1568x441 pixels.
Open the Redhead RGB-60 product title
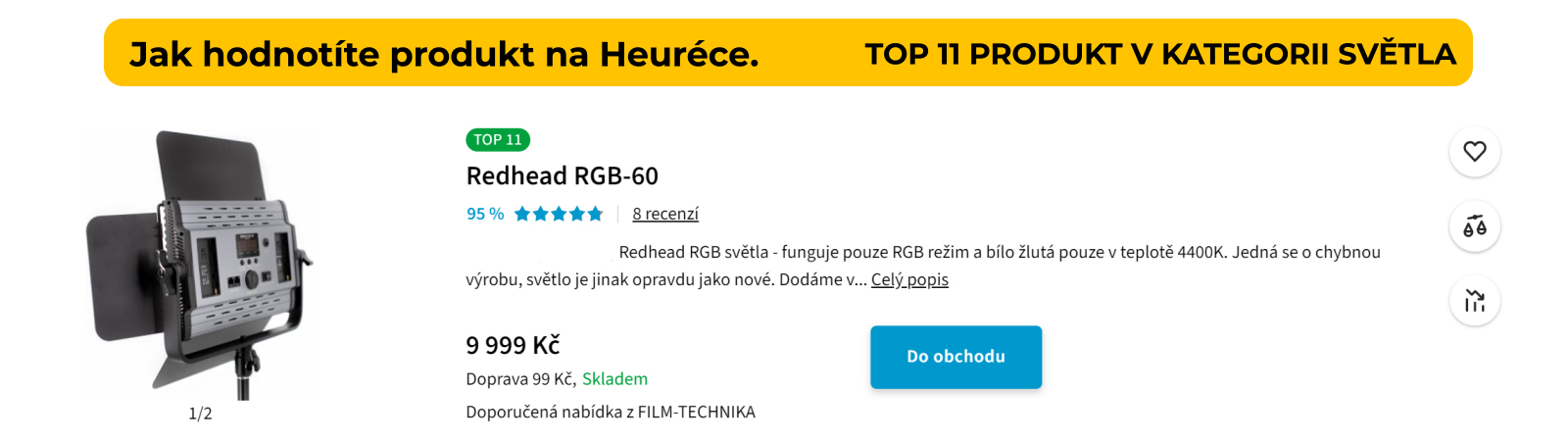click(x=563, y=176)
